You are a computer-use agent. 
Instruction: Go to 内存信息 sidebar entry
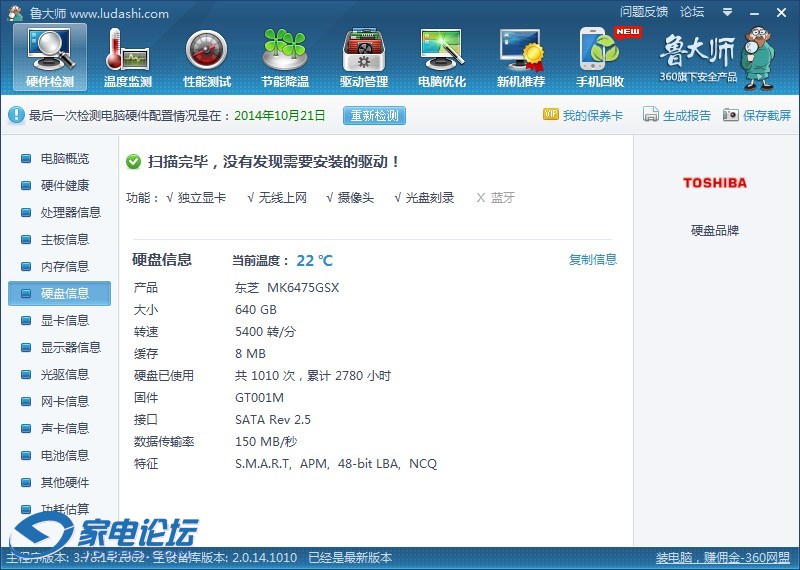(64, 267)
